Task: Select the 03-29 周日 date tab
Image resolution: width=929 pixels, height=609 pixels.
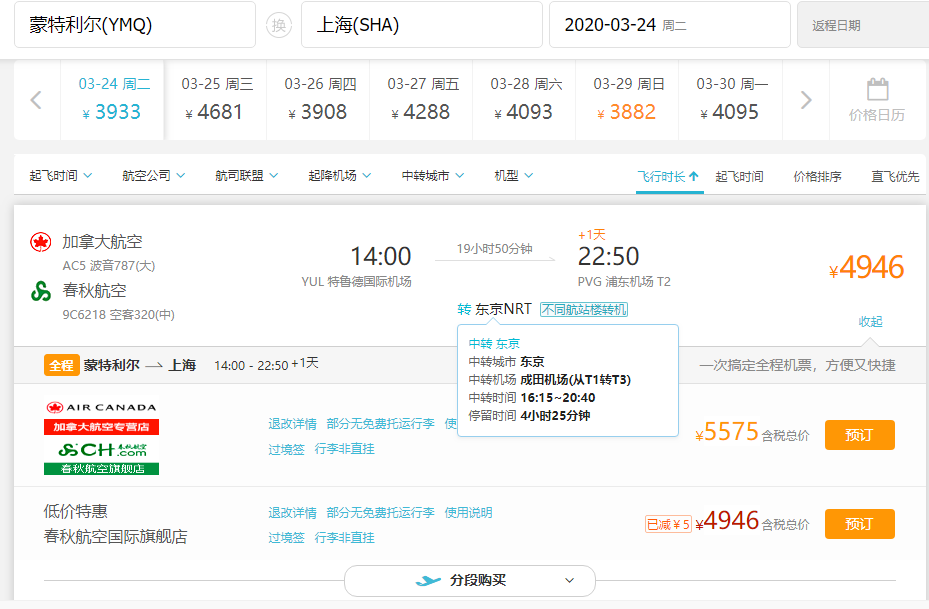Action: click(x=628, y=100)
